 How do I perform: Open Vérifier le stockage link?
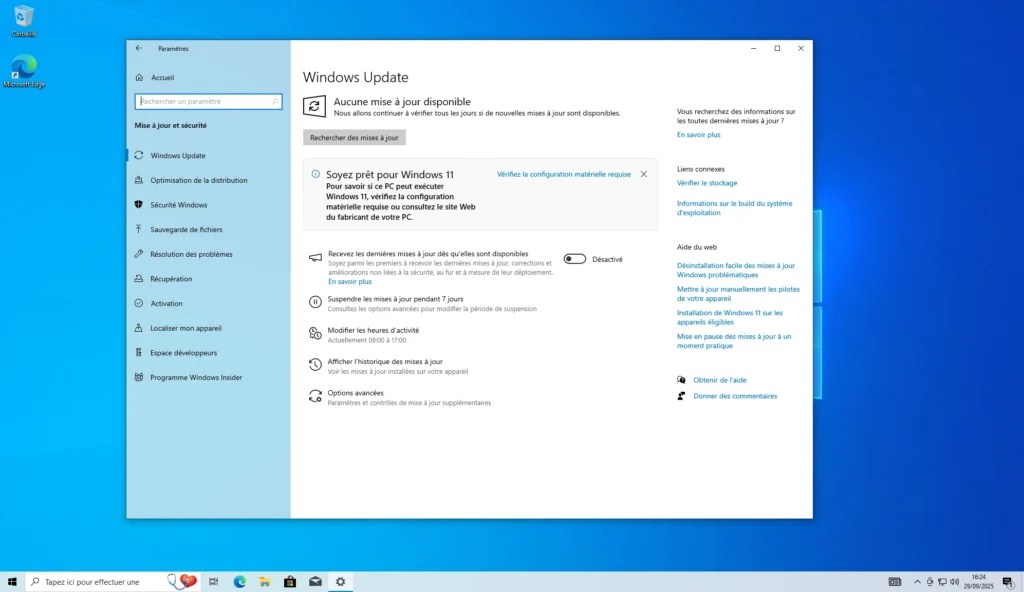coord(707,183)
